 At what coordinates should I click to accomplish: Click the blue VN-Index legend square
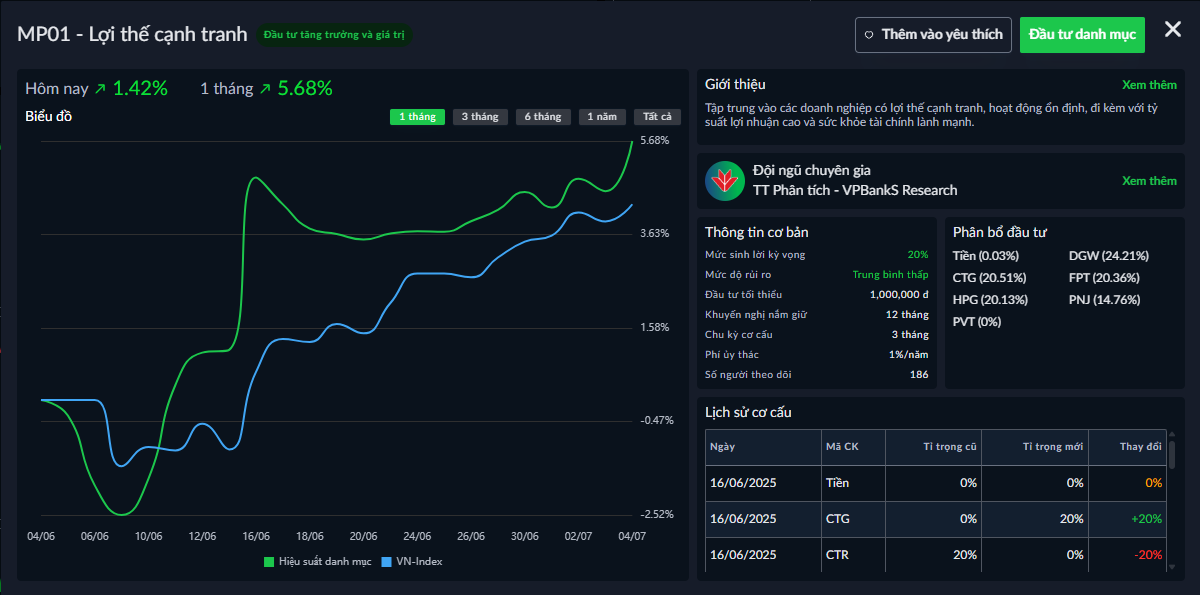[x=387, y=562]
